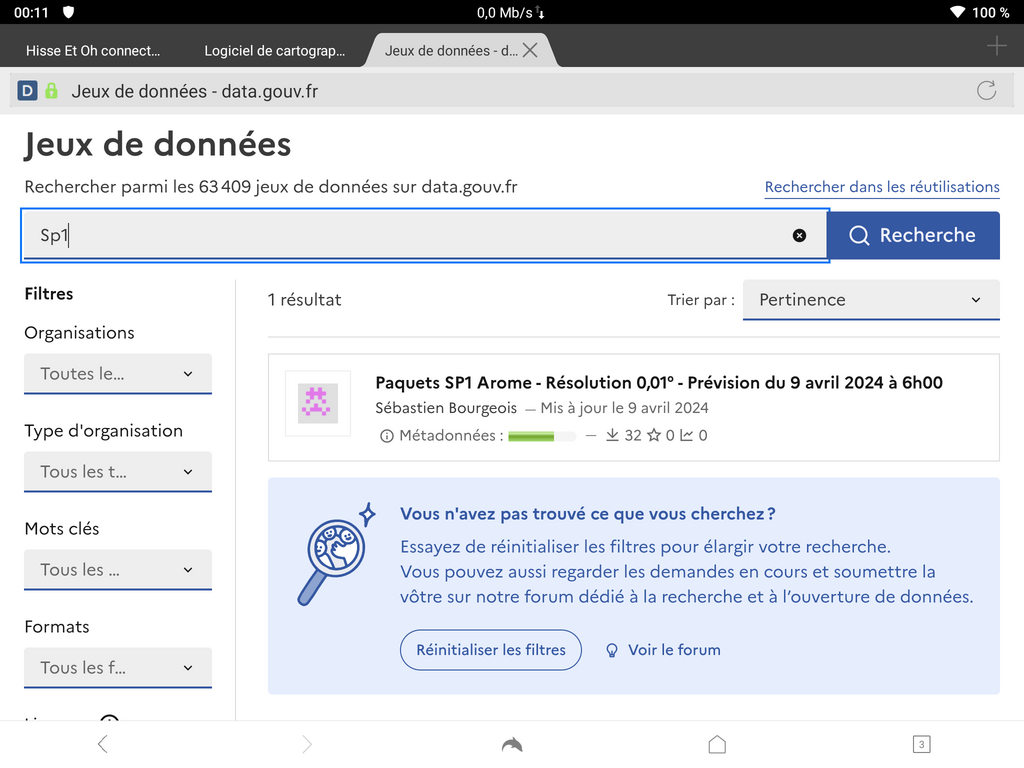Expand the Type d'organisation filter dropdown

coord(118,472)
